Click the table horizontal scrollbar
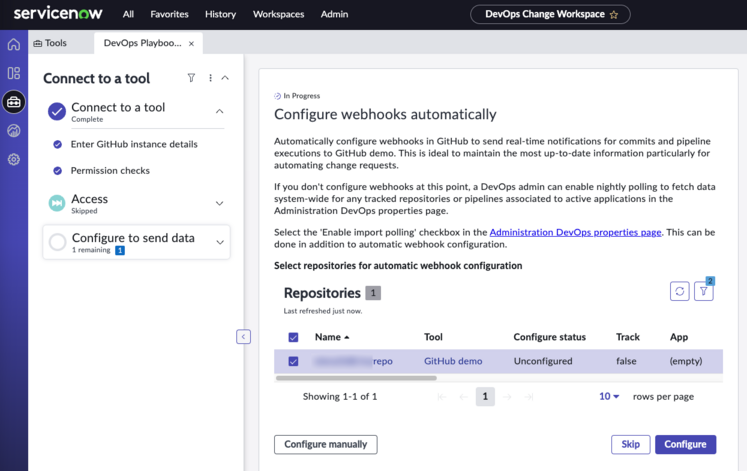This screenshot has height=471, width=747. (x=356, y=378)
